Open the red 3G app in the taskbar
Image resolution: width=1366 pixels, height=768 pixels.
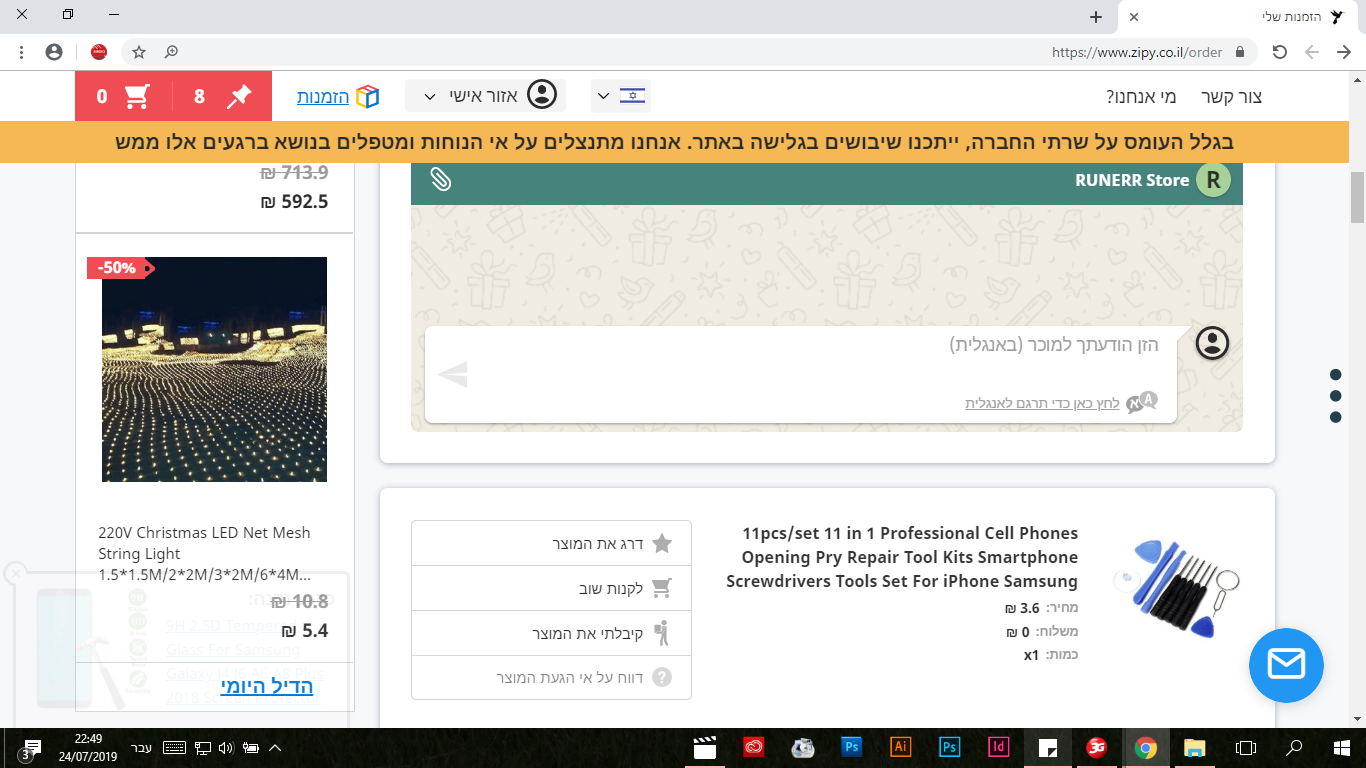click(1097, 747)
